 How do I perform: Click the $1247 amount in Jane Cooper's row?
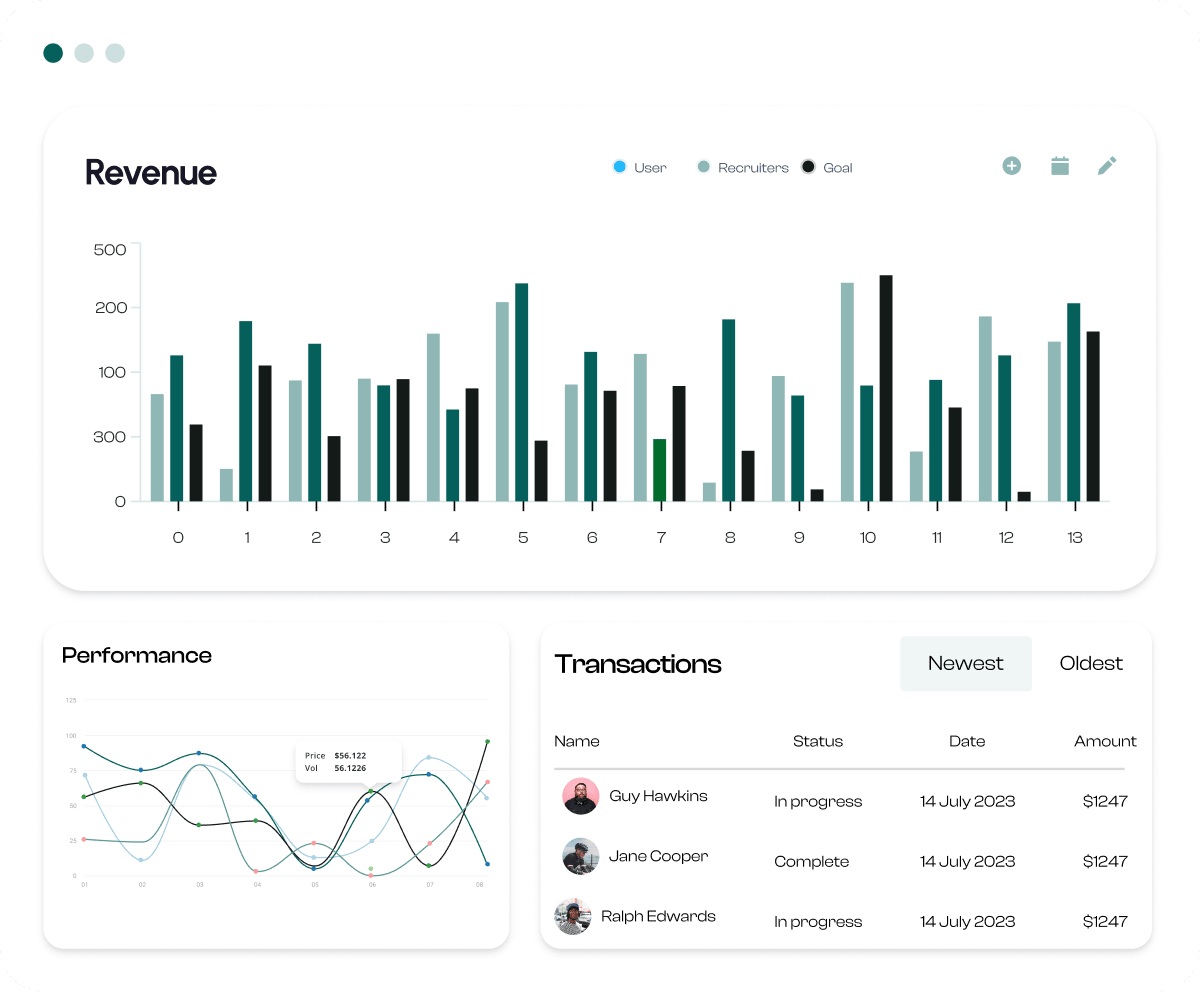click(1105, 861)
